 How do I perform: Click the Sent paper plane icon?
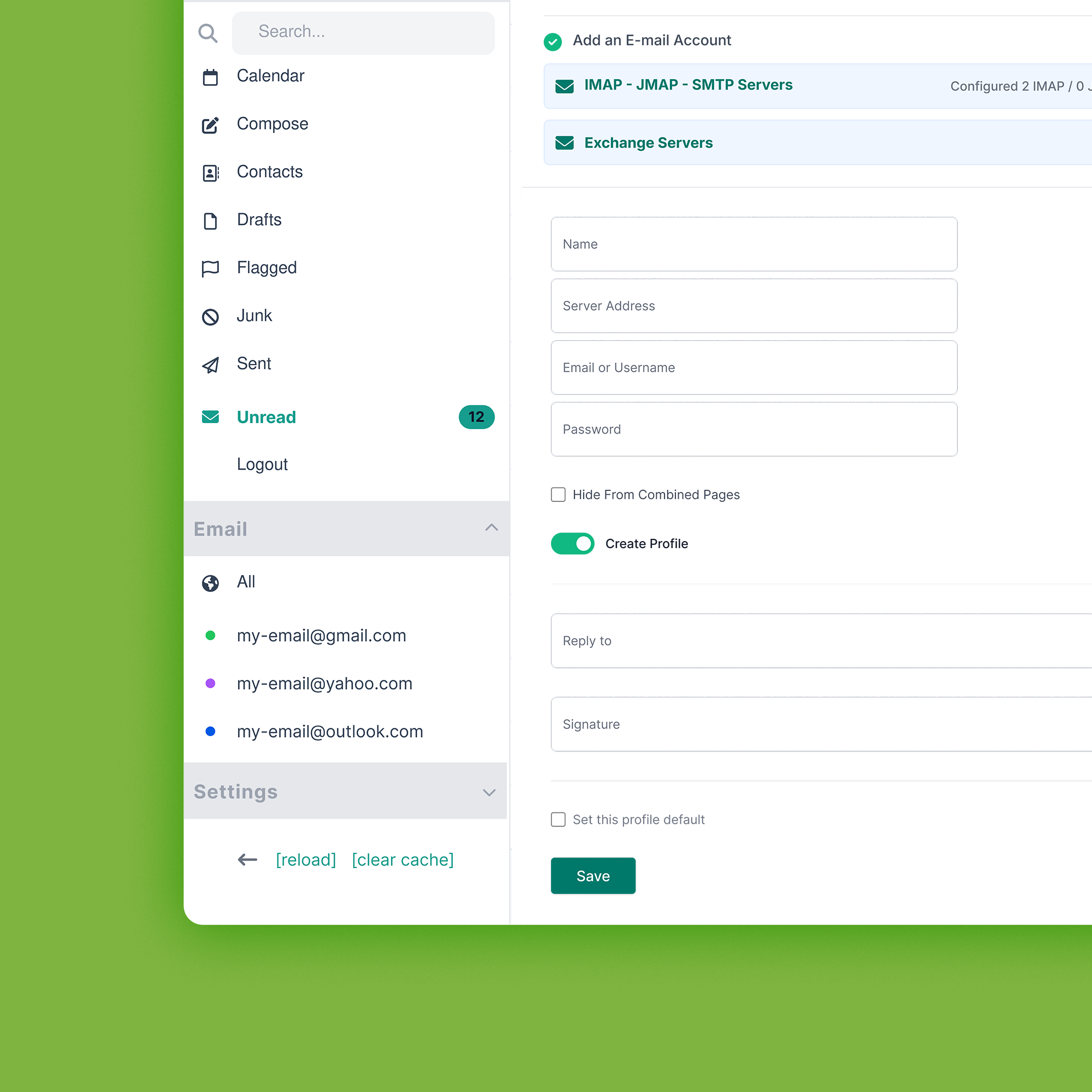(x=210, y=365)
